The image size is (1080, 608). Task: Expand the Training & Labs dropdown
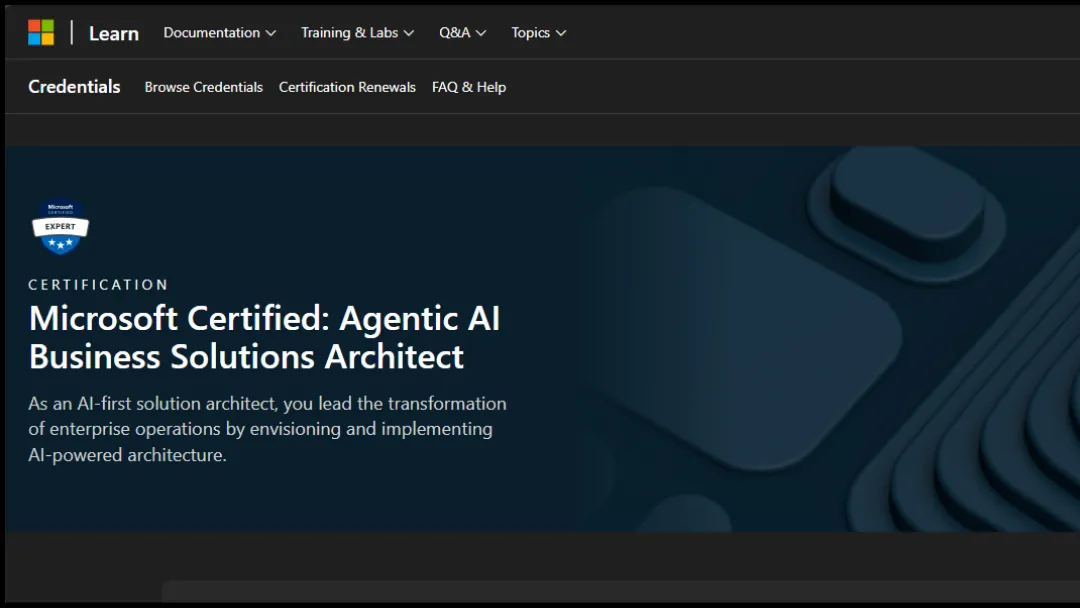tap(357, 32)
